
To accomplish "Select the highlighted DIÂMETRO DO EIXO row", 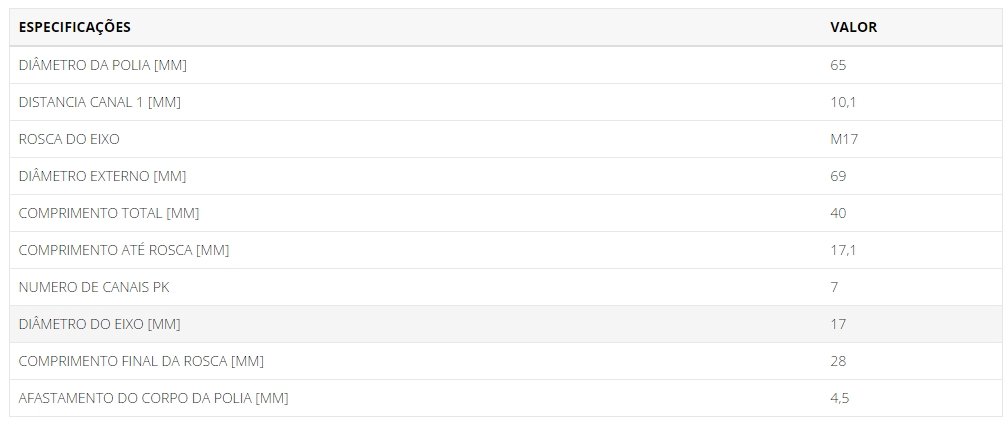I will (504, 324).
